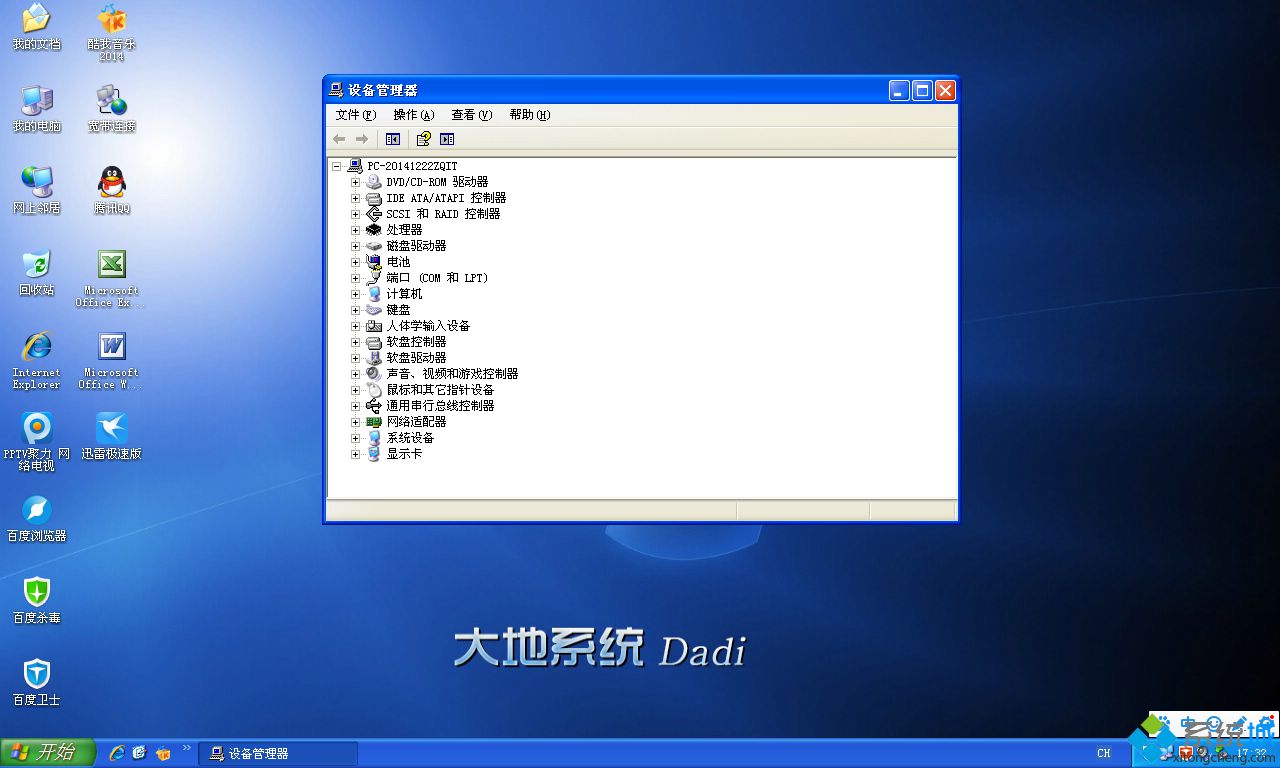Select the IDE ATA/ATAPI 控制器 device icon
1280x768 pixels.
coord(374,198)
